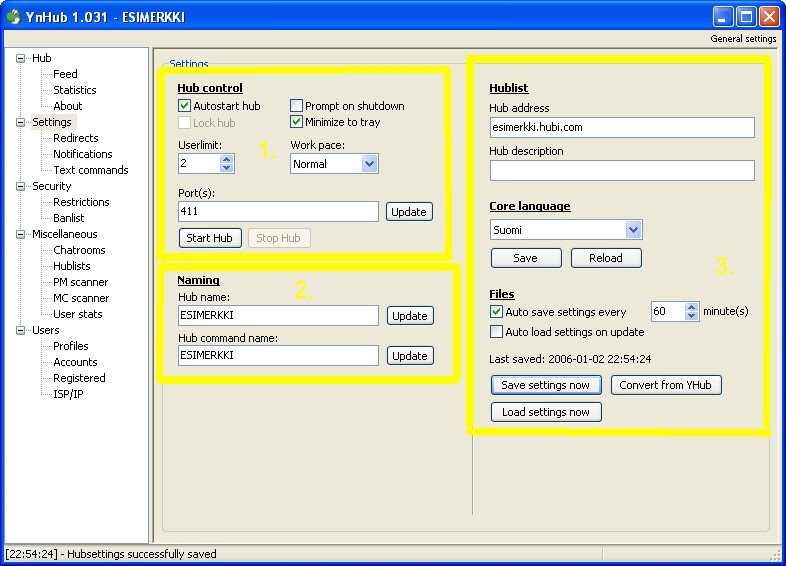The image size is (786, 566).
Task: Collapse the Miscellaneous tree node
Action: pos(21,234)
